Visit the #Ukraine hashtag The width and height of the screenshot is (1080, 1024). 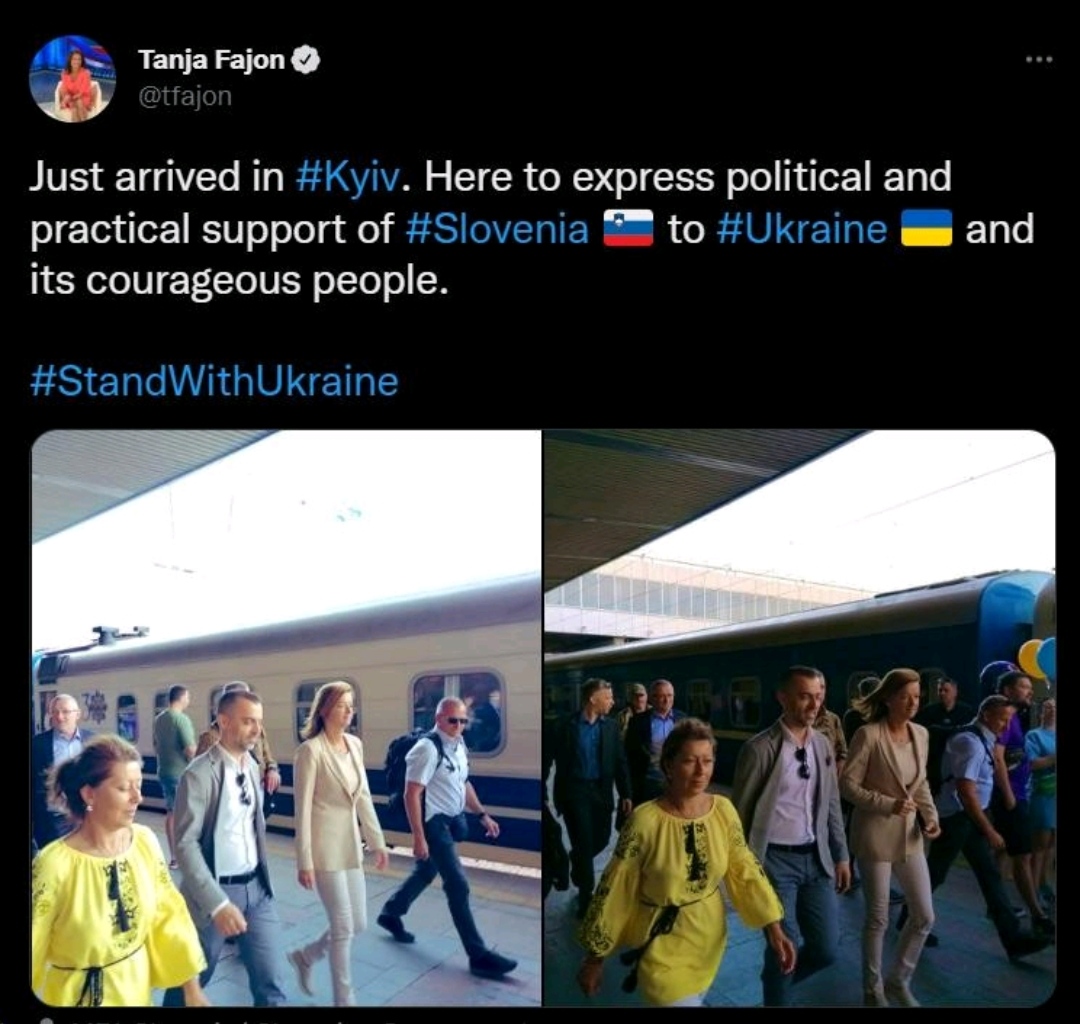[802, 229]
